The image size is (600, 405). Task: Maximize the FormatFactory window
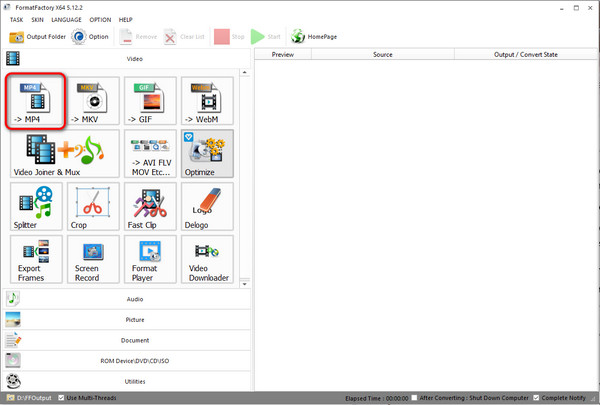tap(576, 8)
